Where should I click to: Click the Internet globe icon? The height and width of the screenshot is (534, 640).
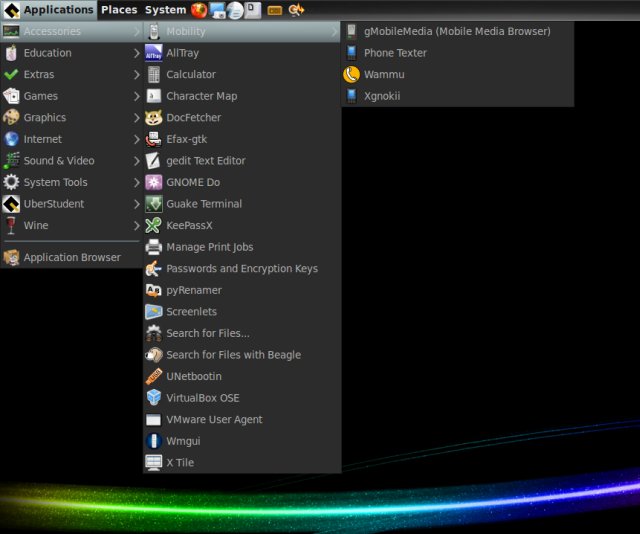click(11, 139)
